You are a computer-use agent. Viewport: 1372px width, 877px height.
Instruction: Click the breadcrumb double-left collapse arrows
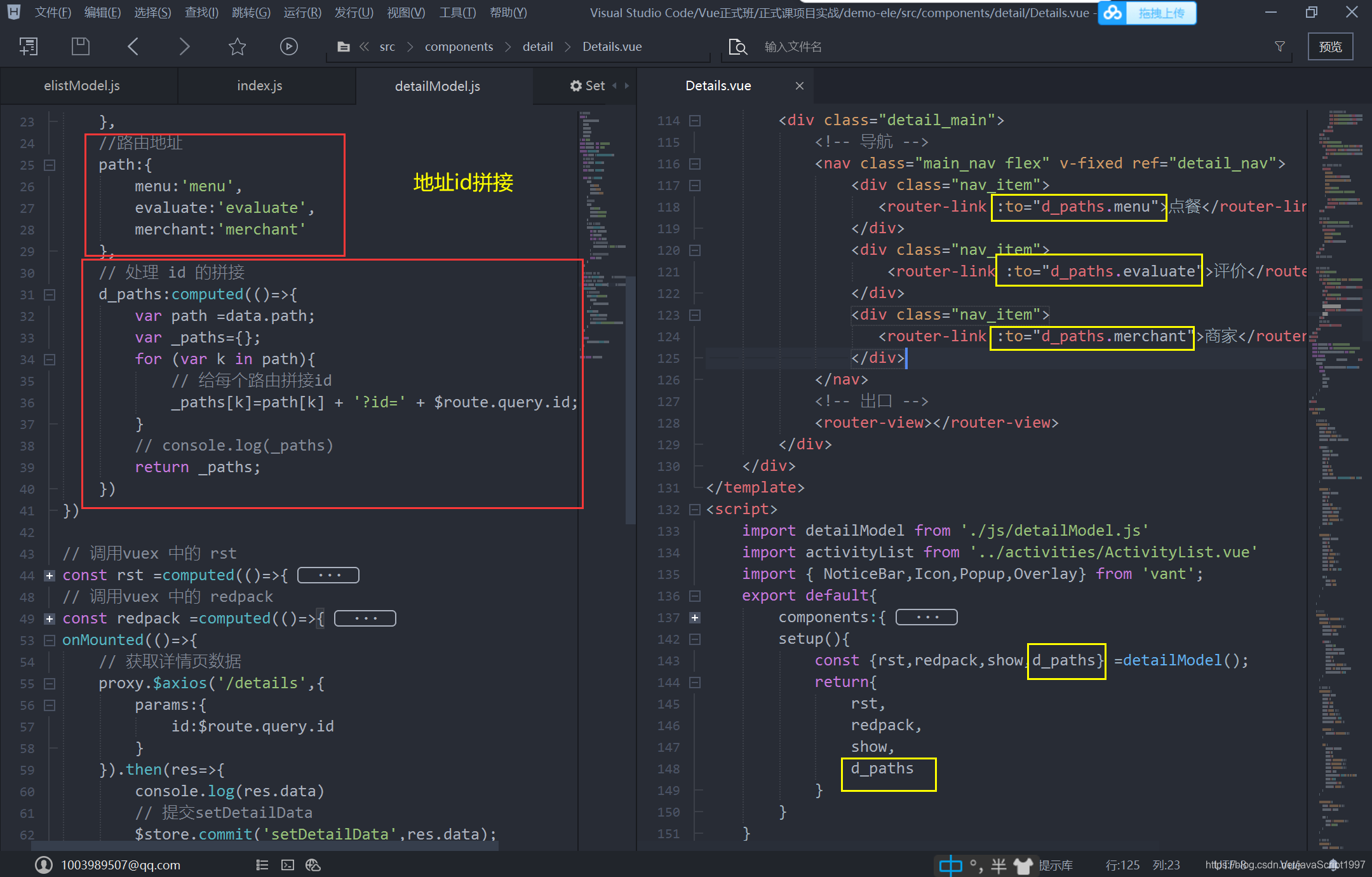tap(364, 47)
